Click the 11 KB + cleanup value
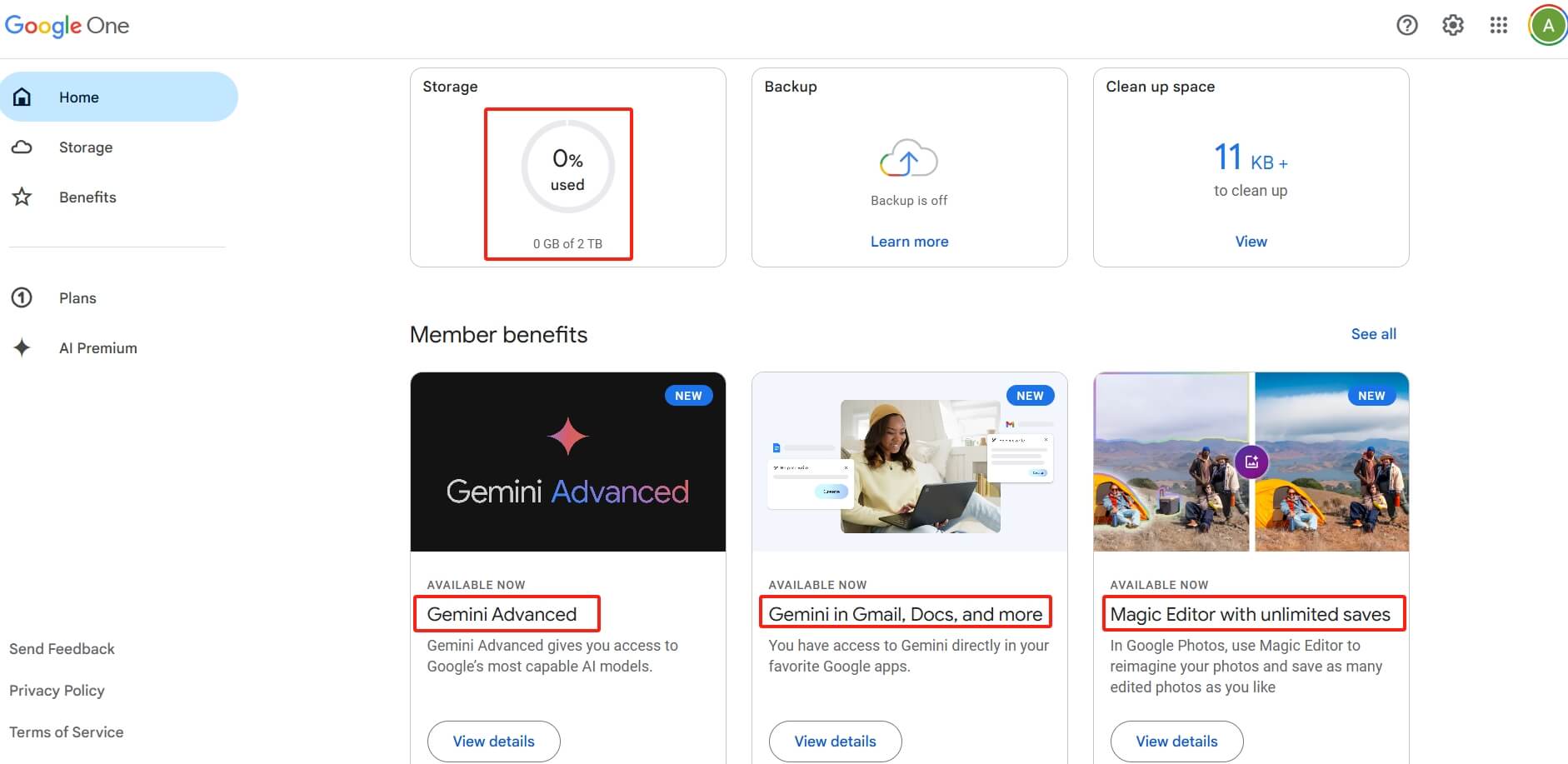Image resolution: width=1568 pixels, height=764 pixels. (1251, 157)
